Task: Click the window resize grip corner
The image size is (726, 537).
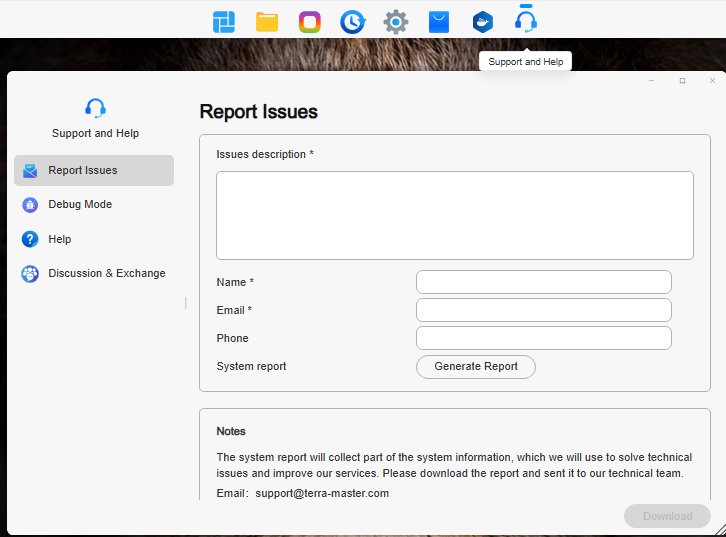Action: [720, 531]
